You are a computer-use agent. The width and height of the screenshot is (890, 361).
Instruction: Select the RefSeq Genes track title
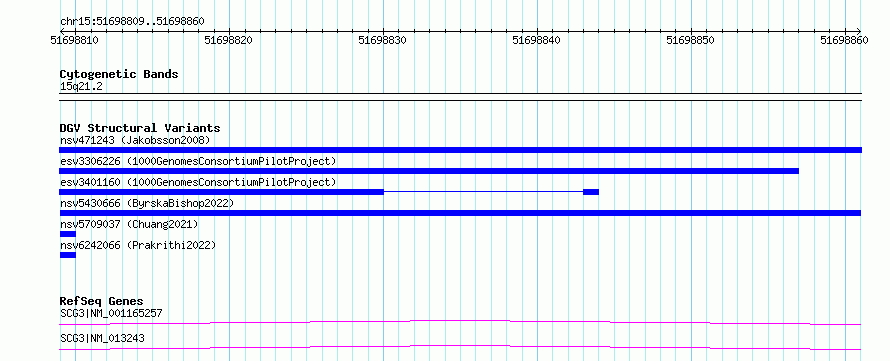[102, 301]
